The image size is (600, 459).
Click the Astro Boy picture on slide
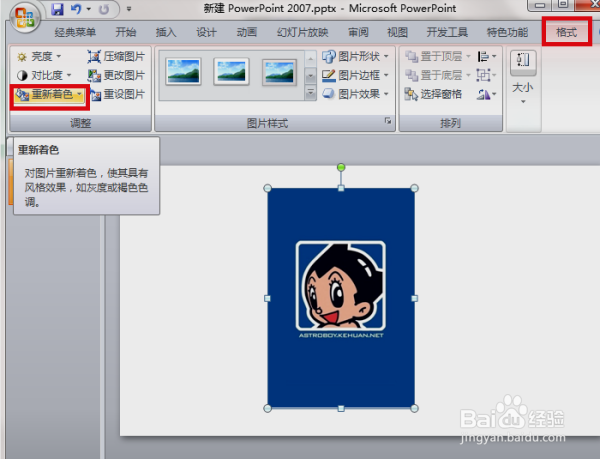pos(341,298)
